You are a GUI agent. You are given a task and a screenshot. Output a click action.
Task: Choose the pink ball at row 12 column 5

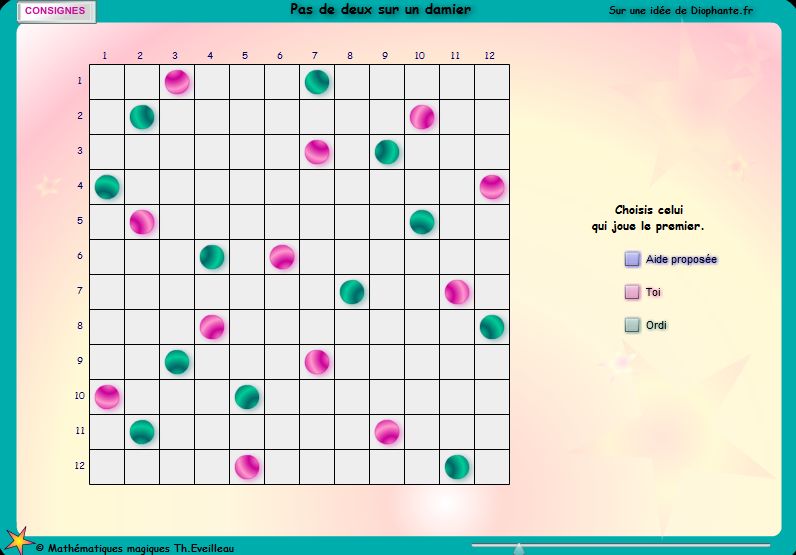pyautogui.click(x=247, y=468)
